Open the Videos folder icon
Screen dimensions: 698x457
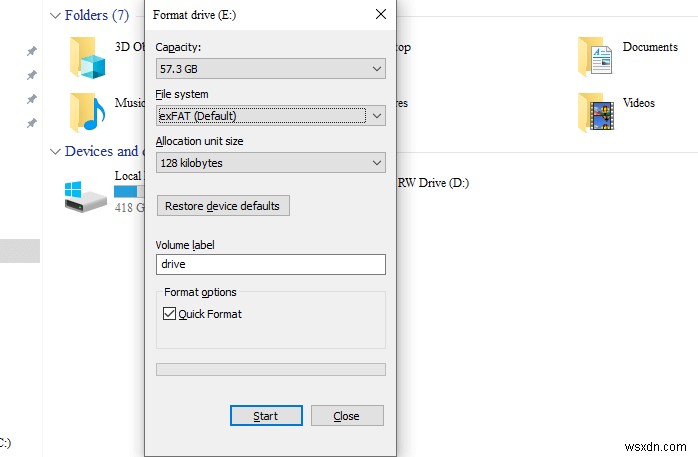coord(595,112)
